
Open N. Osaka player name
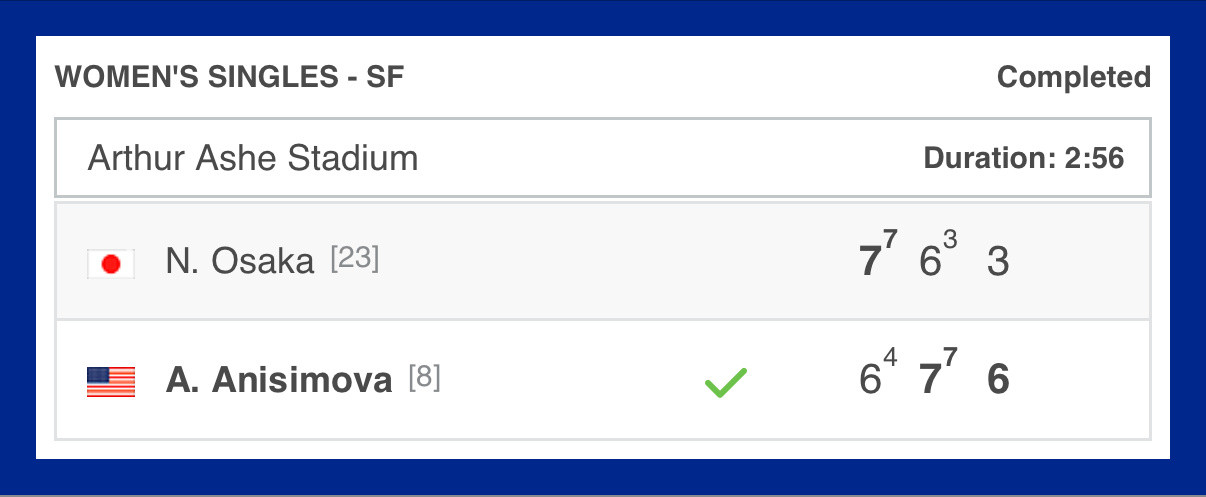point(240,262)
